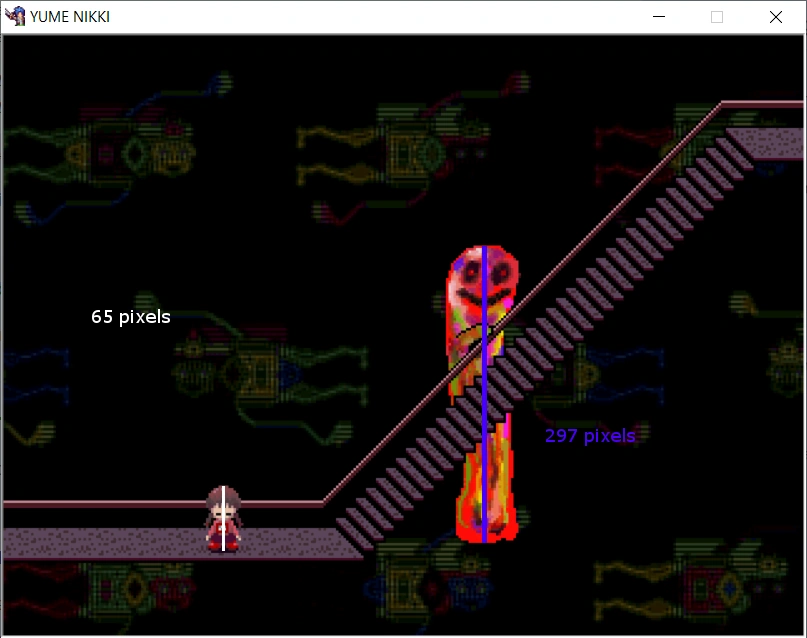Minimize the YUME NIKKI window
The width and height of the screenshot is (807, 638).
[x=659, y=17]
